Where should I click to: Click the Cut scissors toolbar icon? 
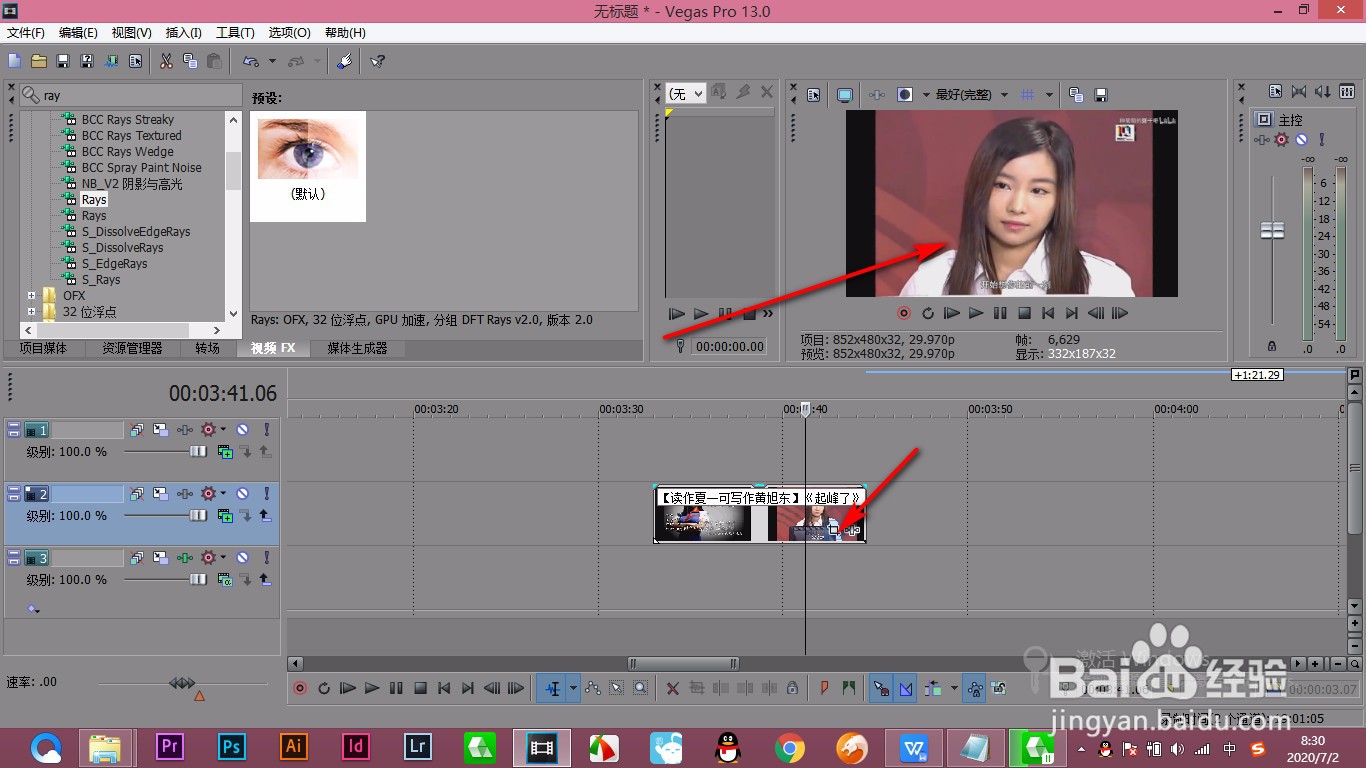point(166,61)
